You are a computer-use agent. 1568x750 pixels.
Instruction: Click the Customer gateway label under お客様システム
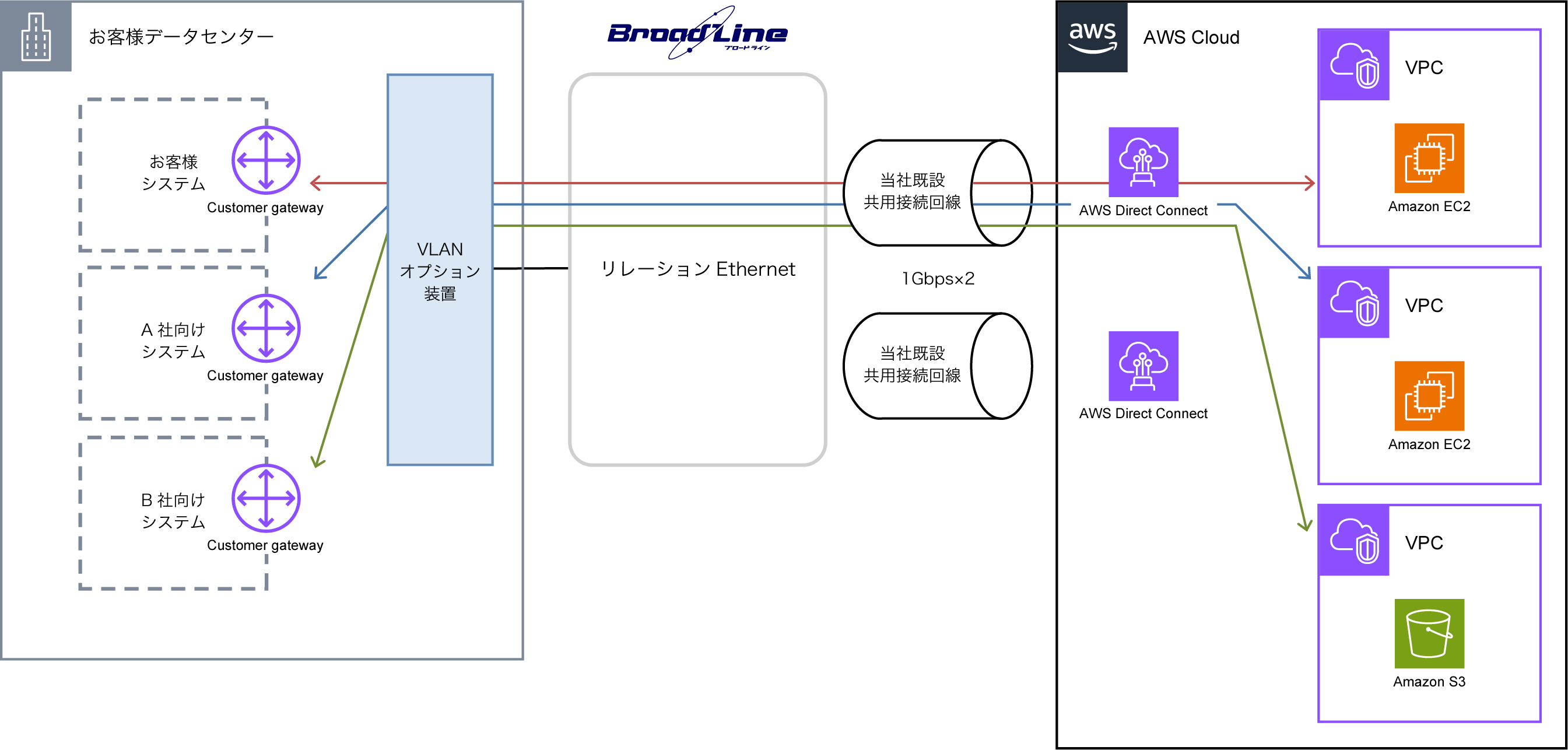pos(265,208)
